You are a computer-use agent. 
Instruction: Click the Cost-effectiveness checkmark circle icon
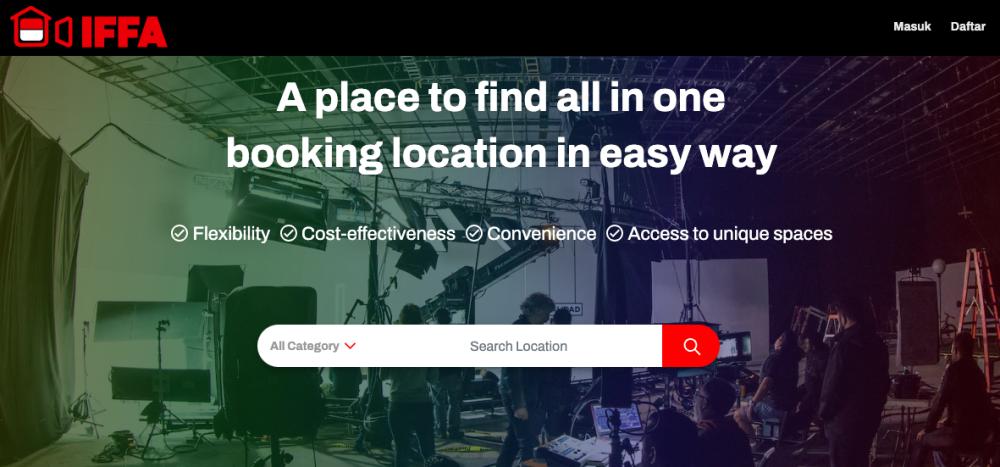coord(288,234)
